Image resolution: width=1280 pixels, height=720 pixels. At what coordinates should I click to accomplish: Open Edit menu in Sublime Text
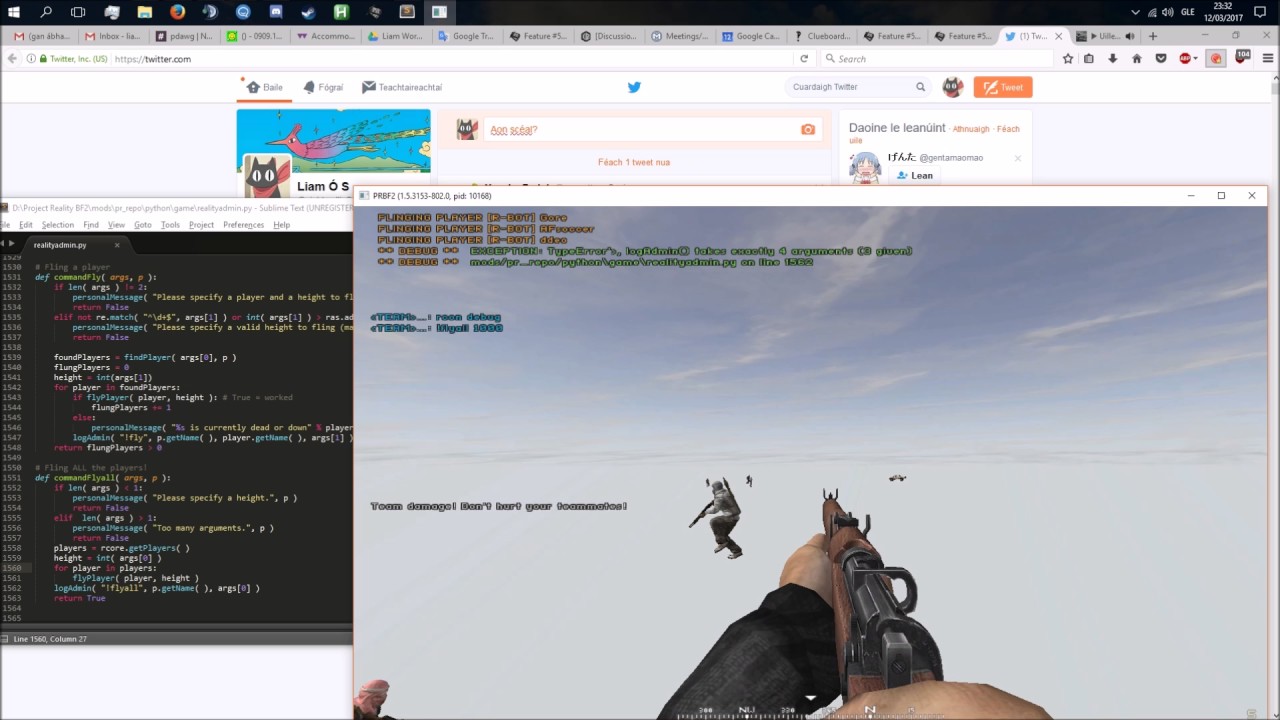[x=26, y=225]
